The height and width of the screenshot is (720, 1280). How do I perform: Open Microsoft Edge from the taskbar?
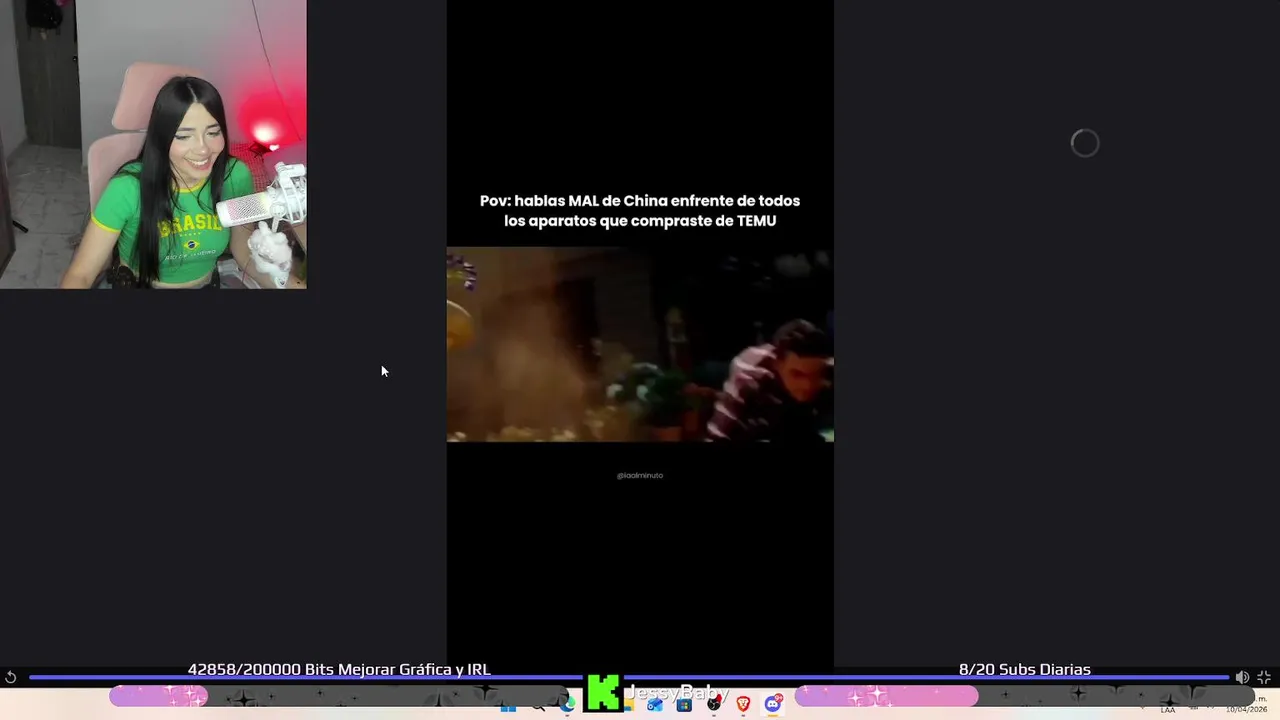568,704
